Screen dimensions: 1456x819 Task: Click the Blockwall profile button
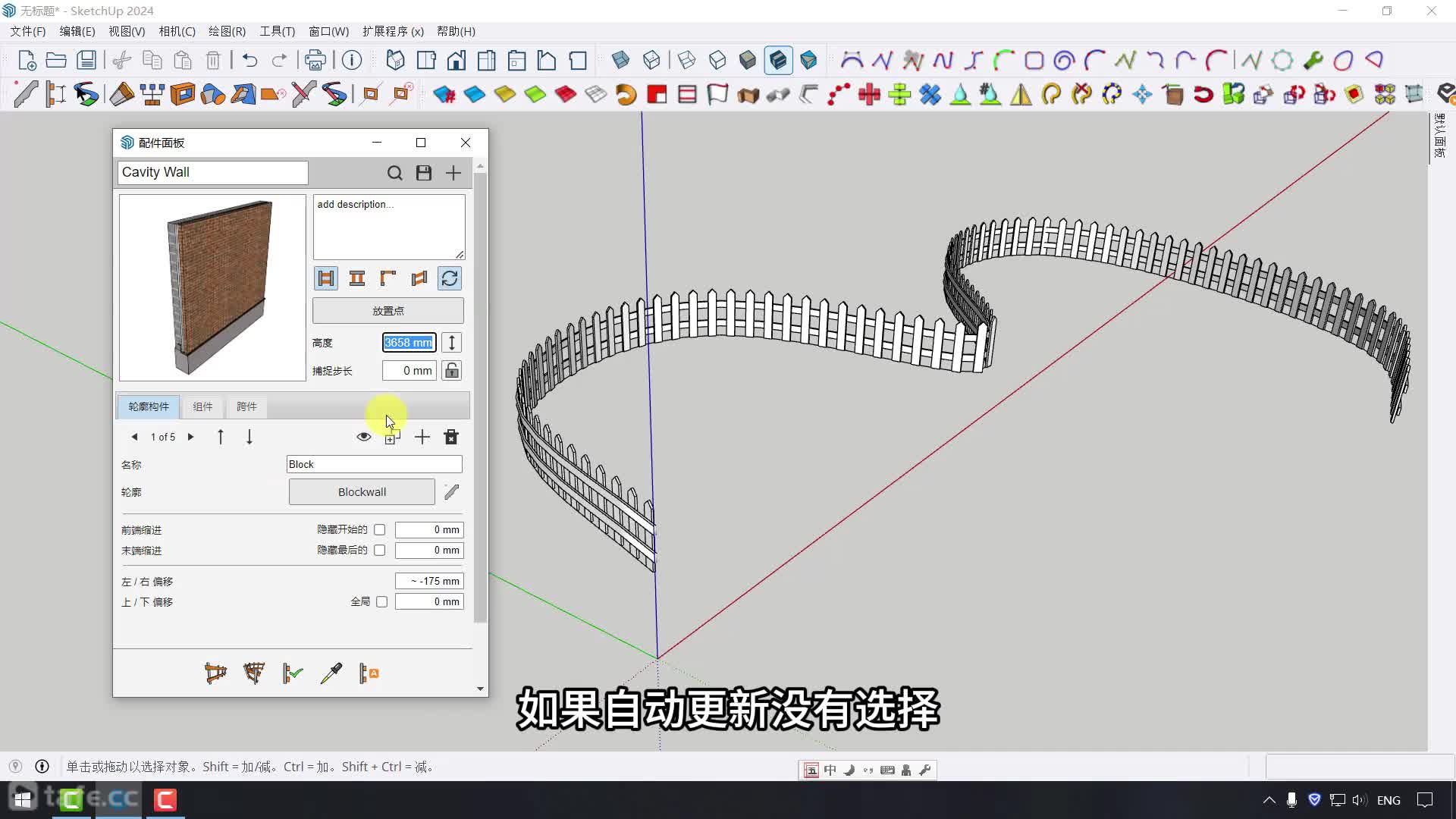362,492
